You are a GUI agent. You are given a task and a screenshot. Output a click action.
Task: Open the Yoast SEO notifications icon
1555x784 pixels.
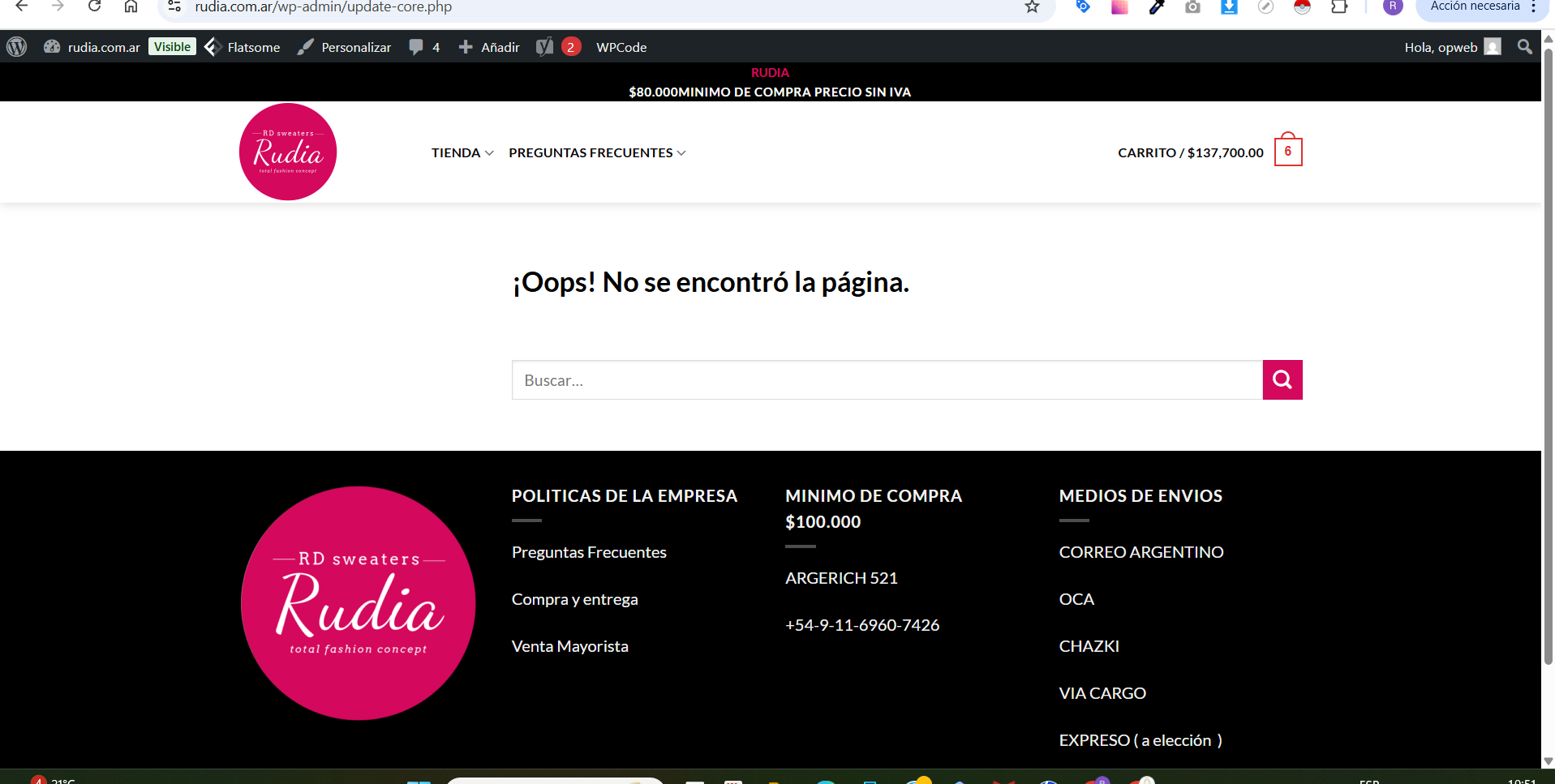pyautogui.click(x=546, y=47)
